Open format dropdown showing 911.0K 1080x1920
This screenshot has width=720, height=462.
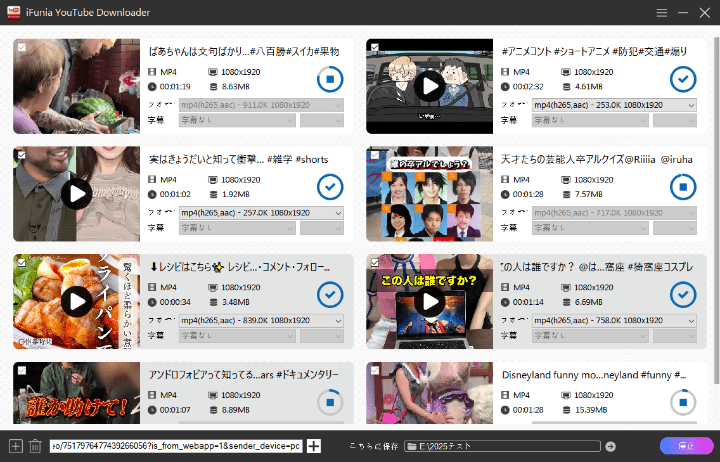coord(261,105)
